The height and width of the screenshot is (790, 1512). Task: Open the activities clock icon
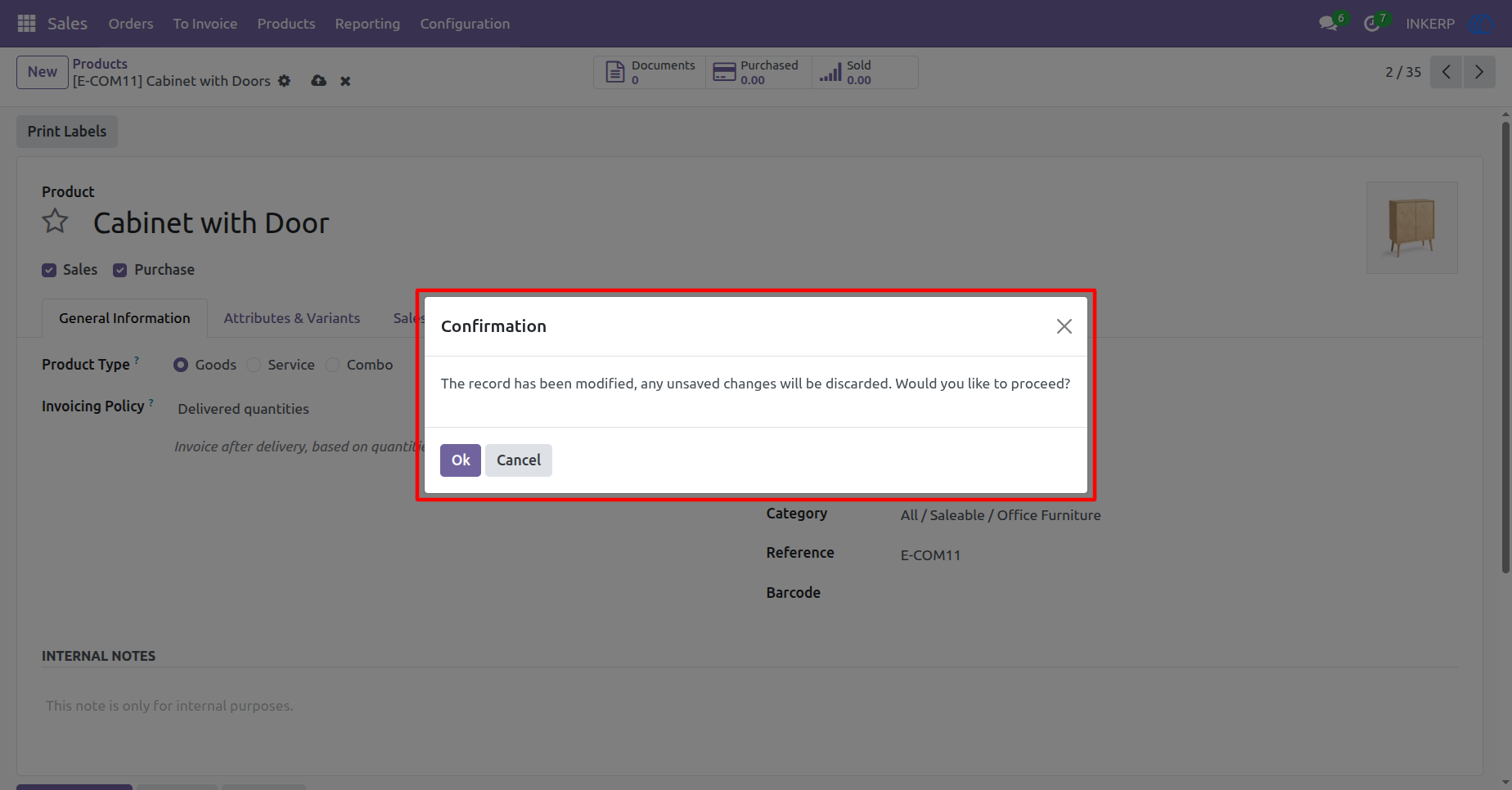point(1372,24)
